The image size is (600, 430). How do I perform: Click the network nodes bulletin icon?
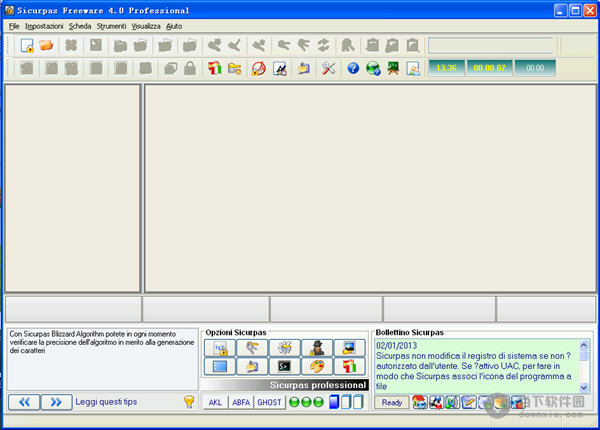pos(436,402)
